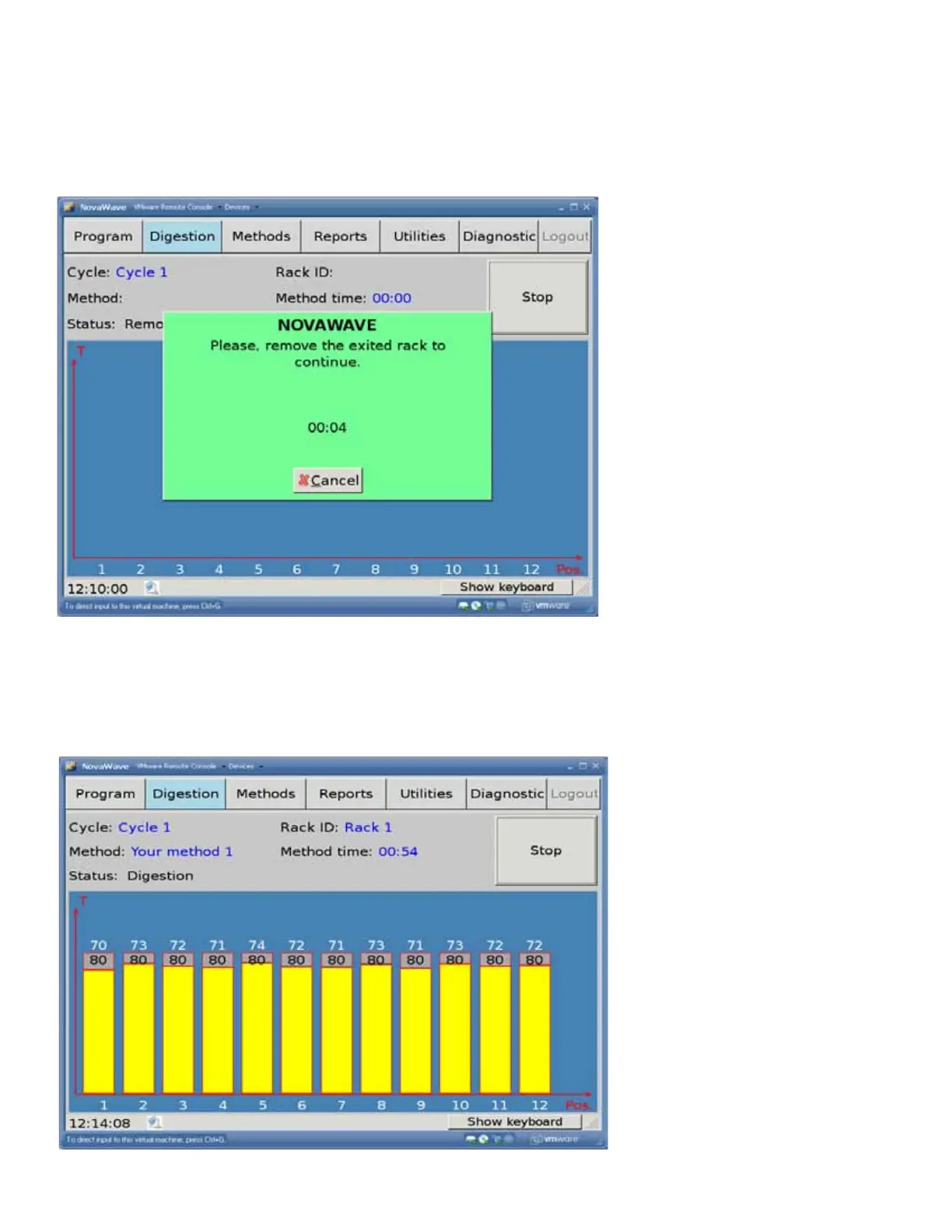Image resolution: width=952 pixels, height=1232 pixels.
Task: Select the Digestion tab in the bar chart window
Action: 185,794
